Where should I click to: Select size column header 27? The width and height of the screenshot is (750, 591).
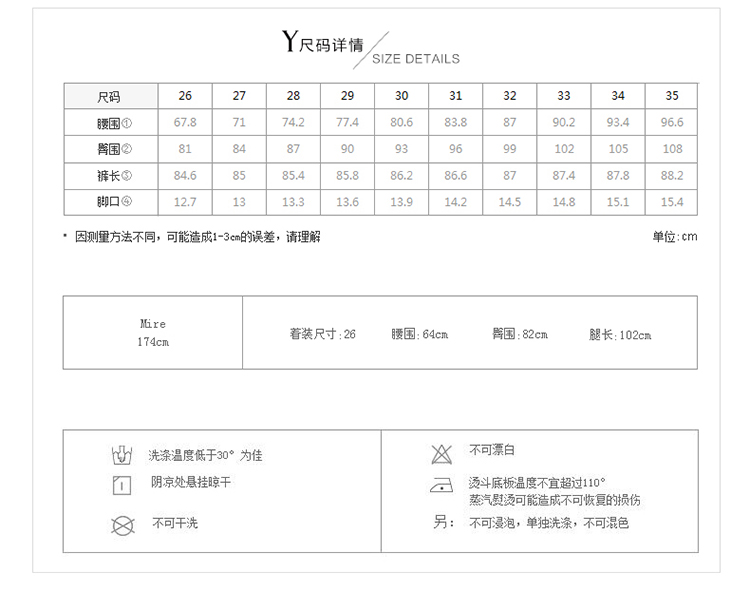(x=239, y=96)
